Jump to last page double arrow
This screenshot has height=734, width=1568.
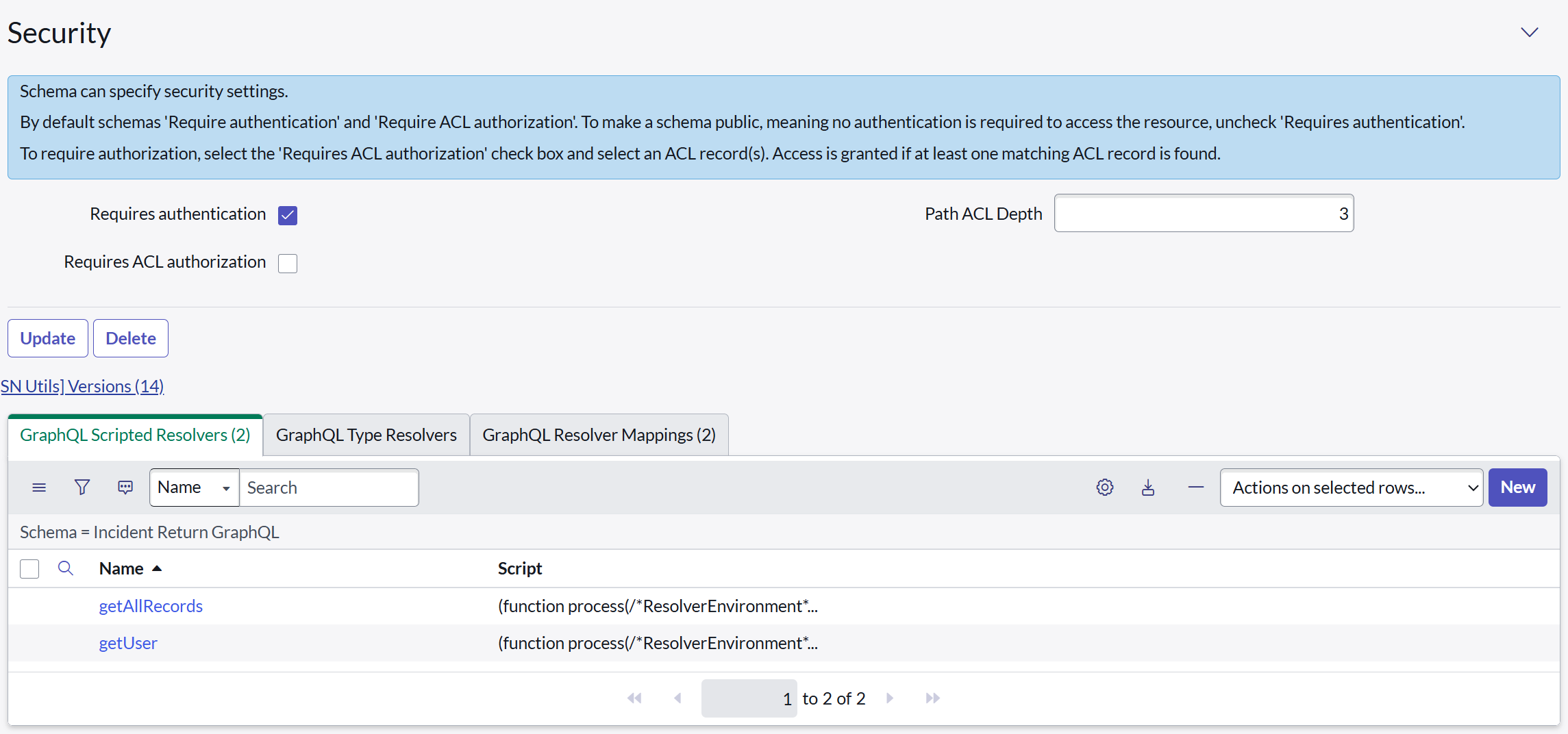click(x=932, y=698)
